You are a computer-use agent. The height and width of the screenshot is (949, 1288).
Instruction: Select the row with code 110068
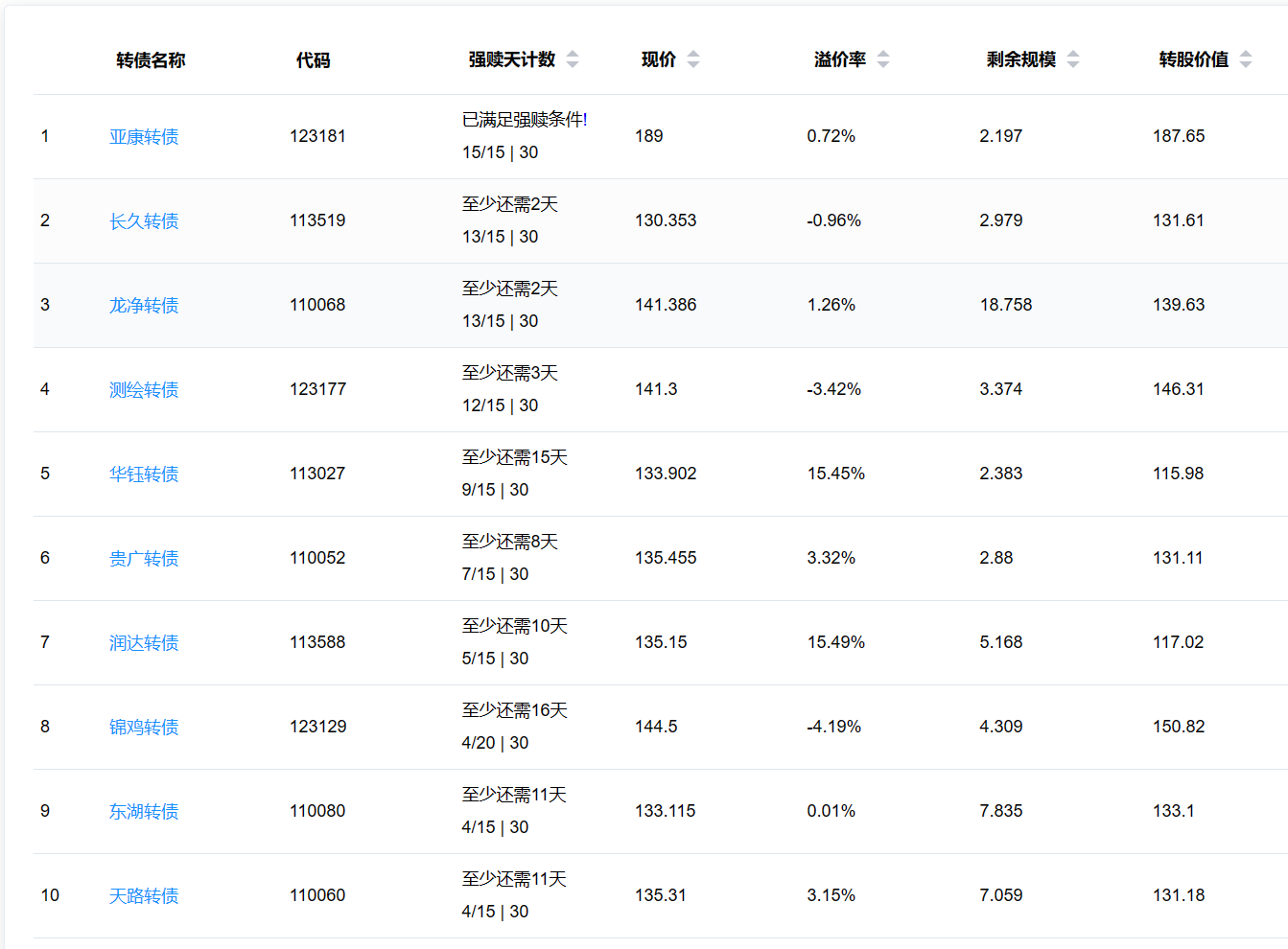pyautogui.click(x=317, y=305)
